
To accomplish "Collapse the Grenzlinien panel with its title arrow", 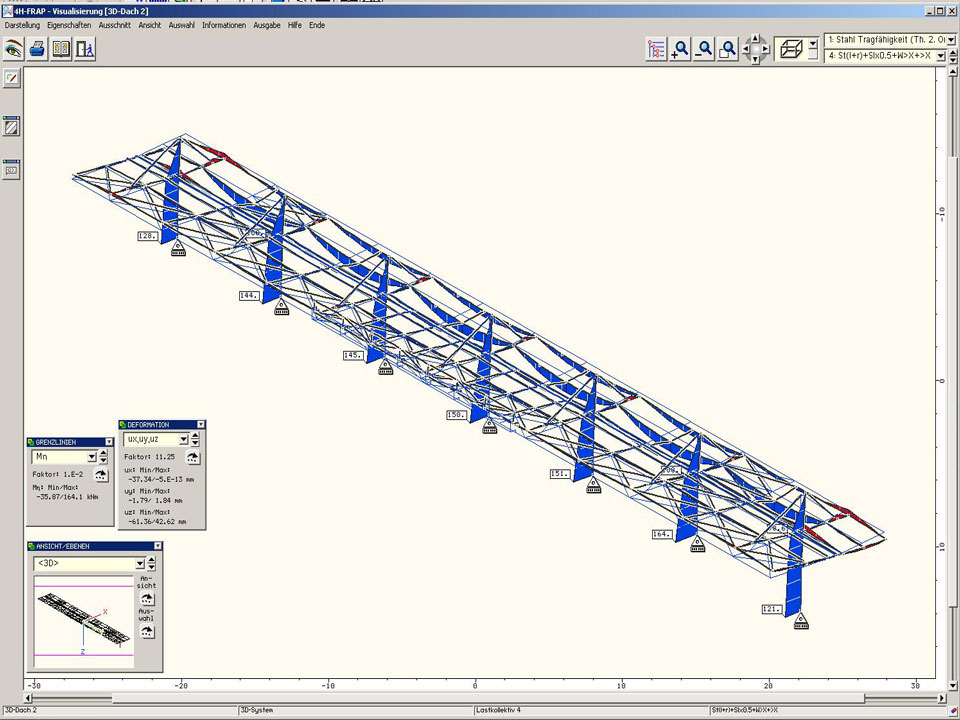I will tap(109, 442).
